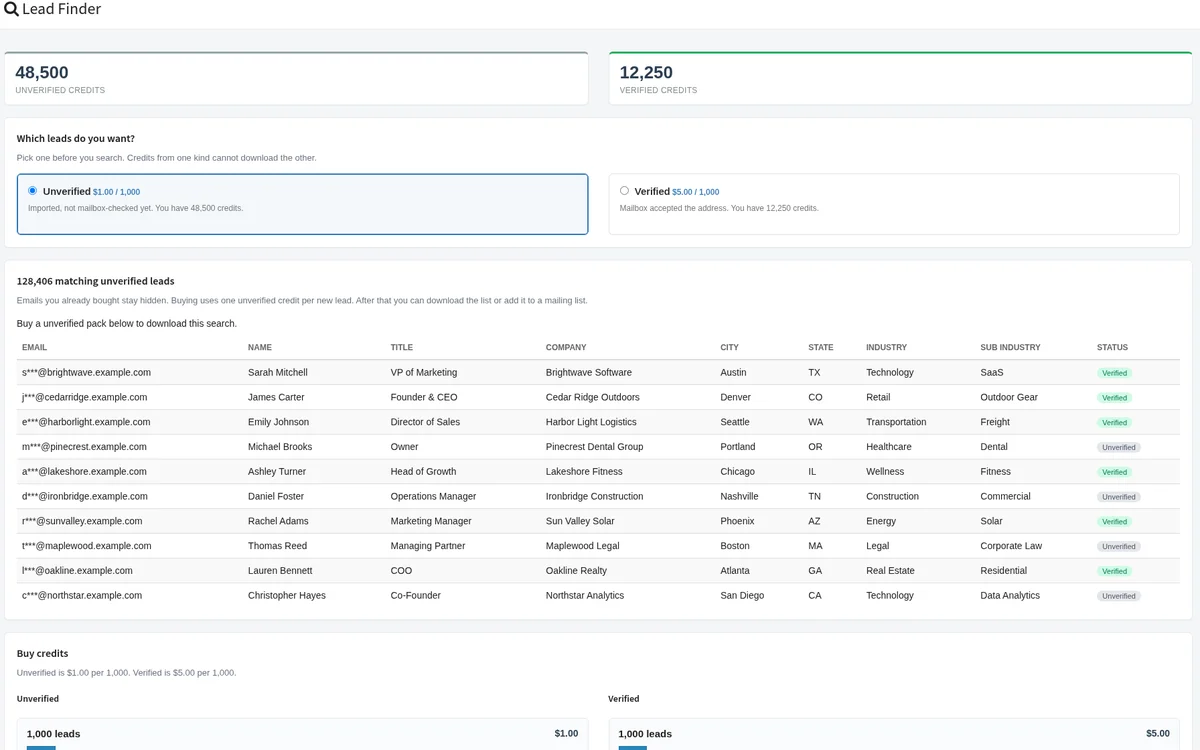Viewport: 1200px width, 750px height.
Task: Click the company Pinecrest Dental Group
Action: (595, 447)
